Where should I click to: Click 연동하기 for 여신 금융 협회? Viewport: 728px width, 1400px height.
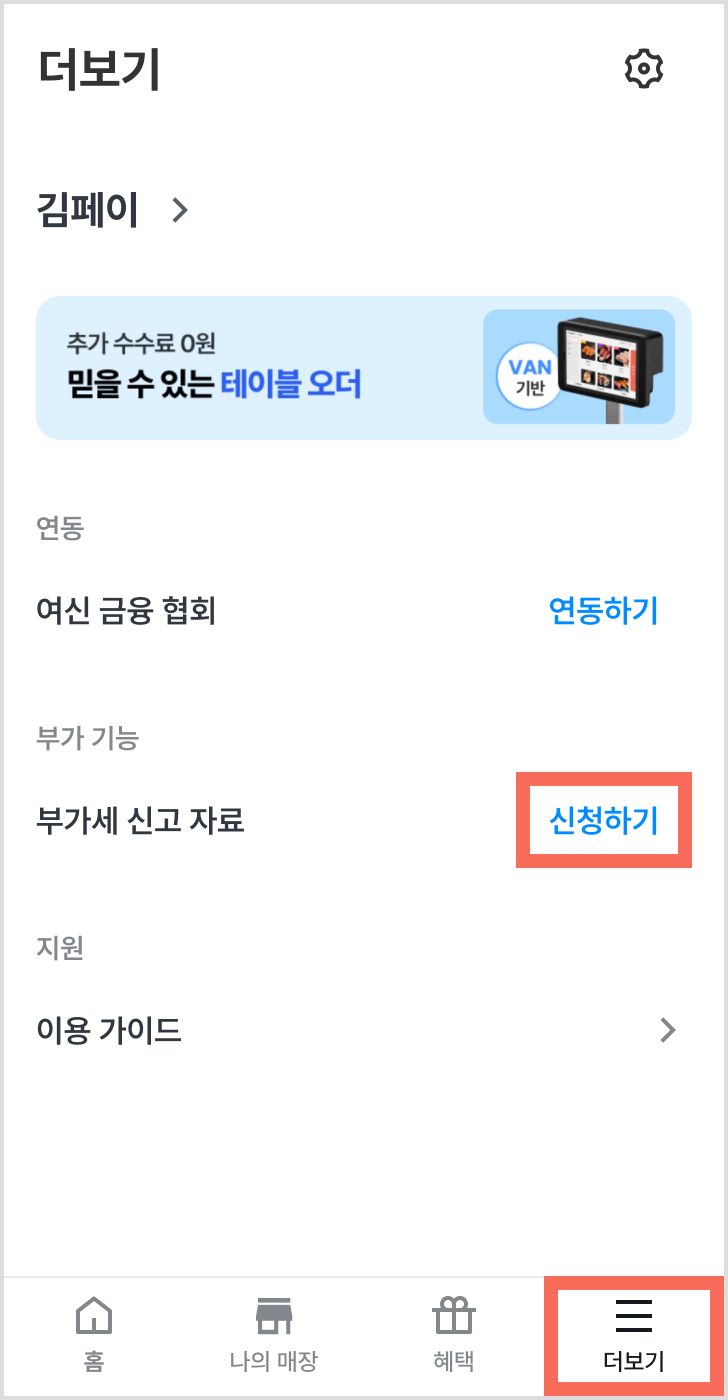pos(603,610)
